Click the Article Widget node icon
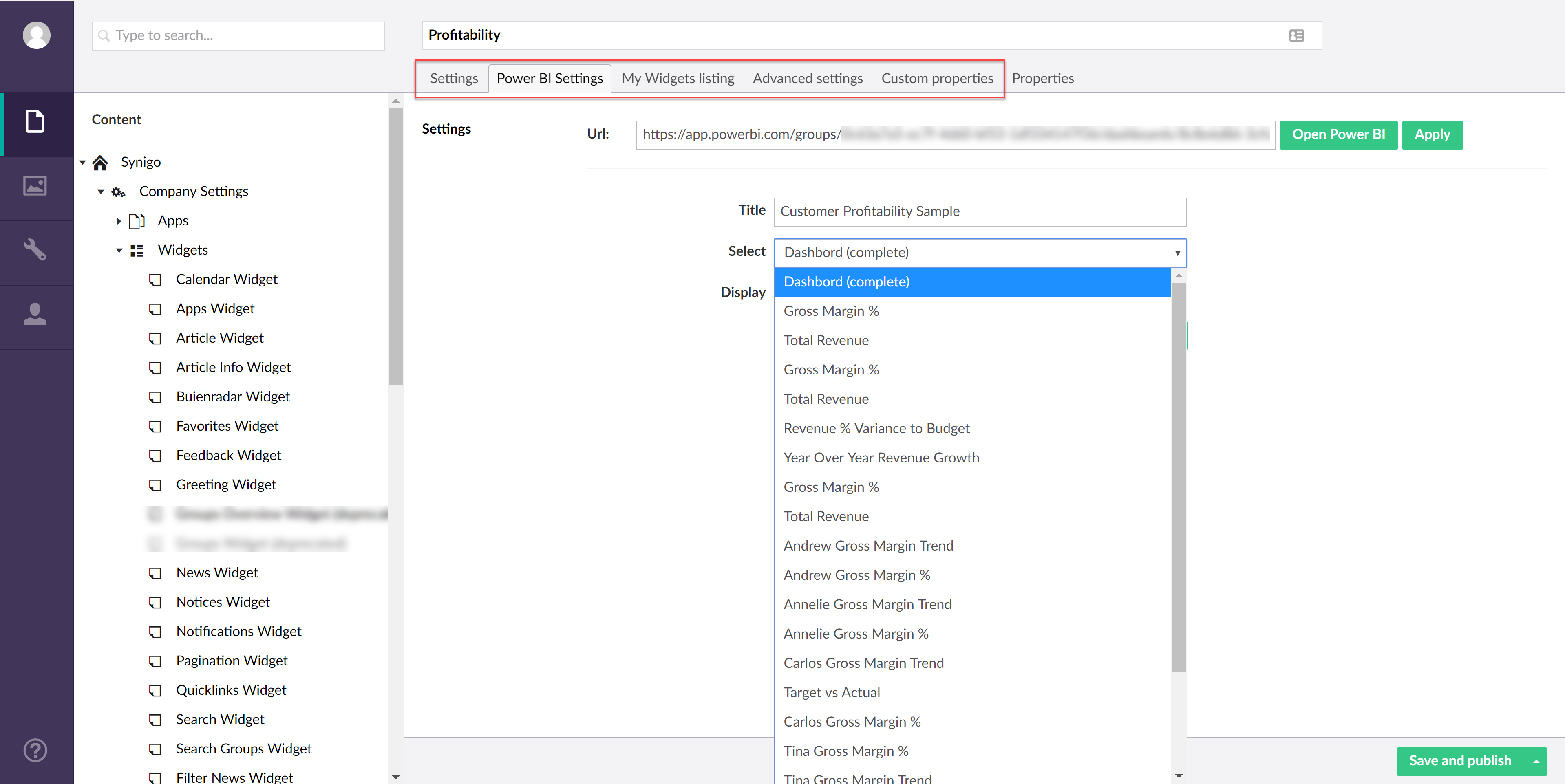This screenshot has height=784, width=1565. (x=156, y=338)
